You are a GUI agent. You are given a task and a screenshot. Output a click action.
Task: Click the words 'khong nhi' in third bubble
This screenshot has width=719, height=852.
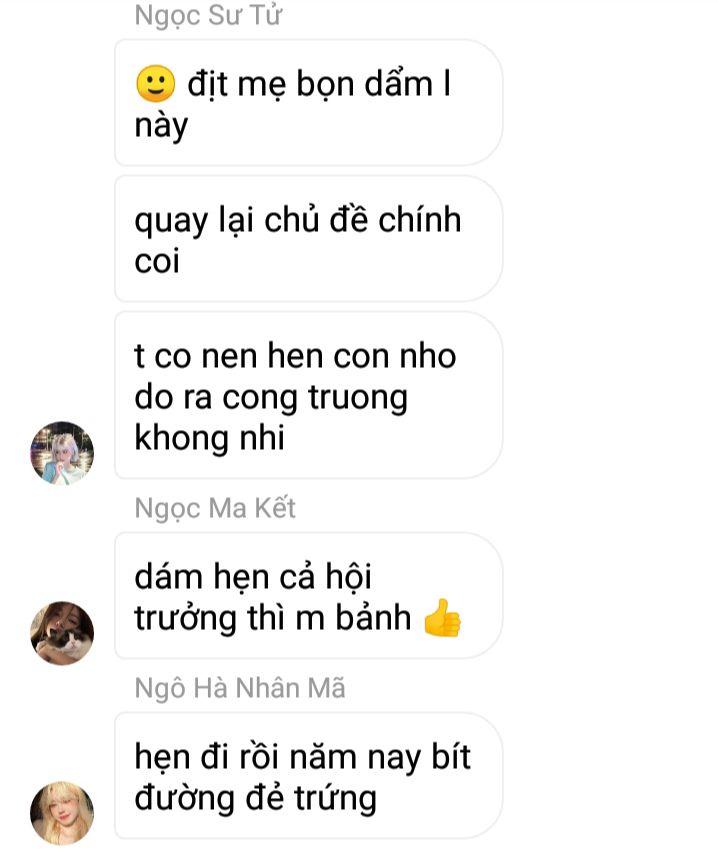209,438
